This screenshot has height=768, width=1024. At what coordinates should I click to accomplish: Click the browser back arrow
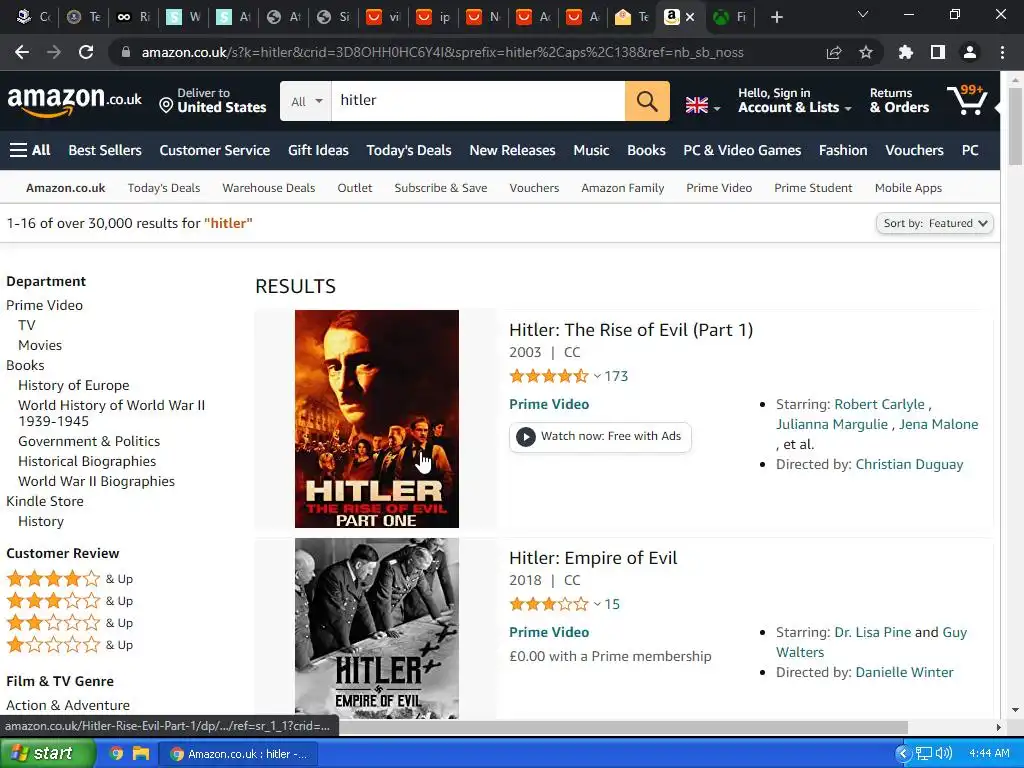pyautogui.click(x=22, y=52)
